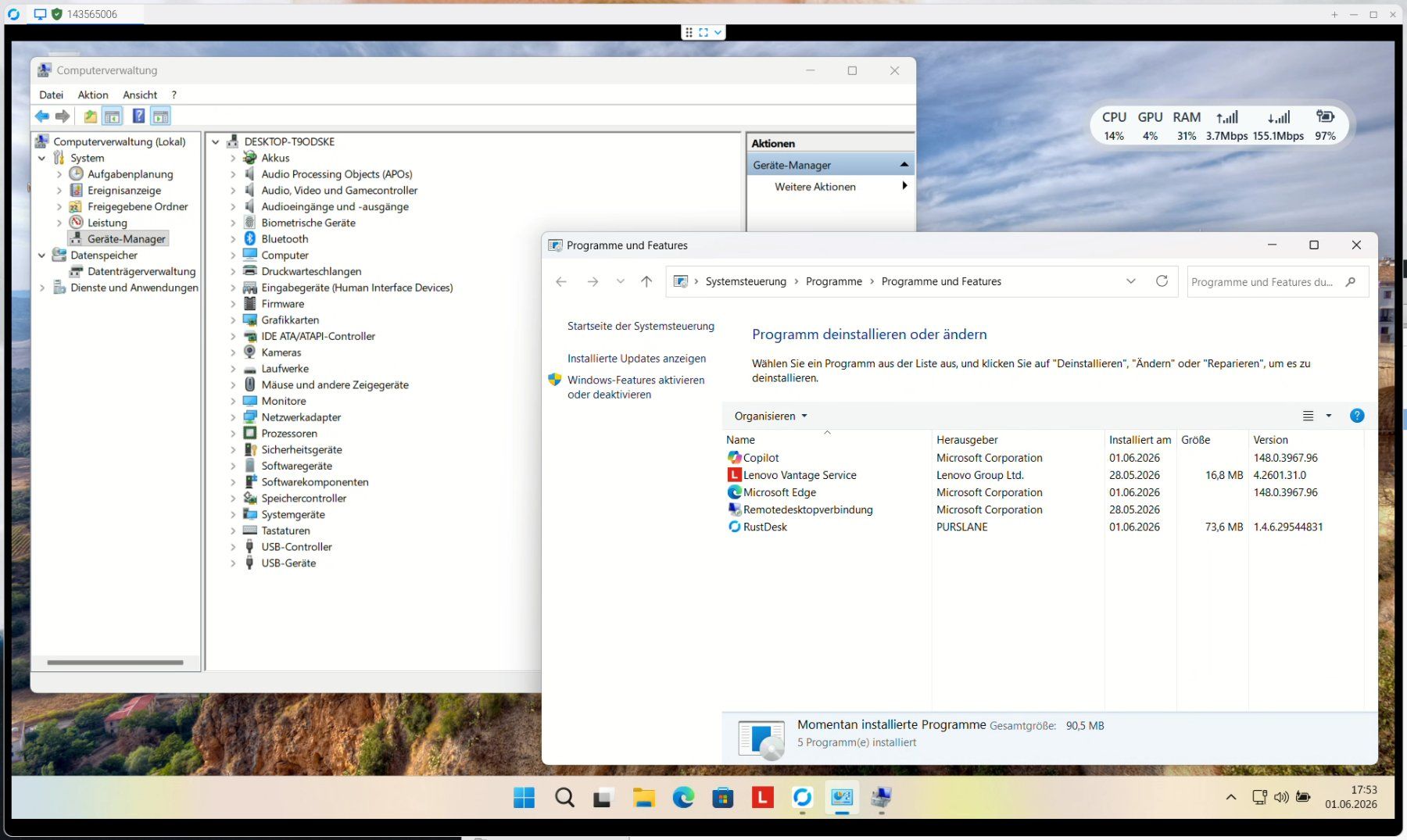The image size is (1407, 840).
Task: Open Windows-Features aktivieren oder deaktivieren link
Action: (636, 387)
